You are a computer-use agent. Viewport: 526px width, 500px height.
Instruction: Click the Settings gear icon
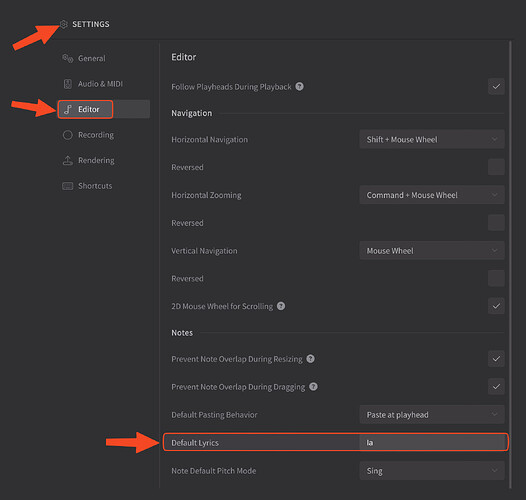click(x=63, y=24)
